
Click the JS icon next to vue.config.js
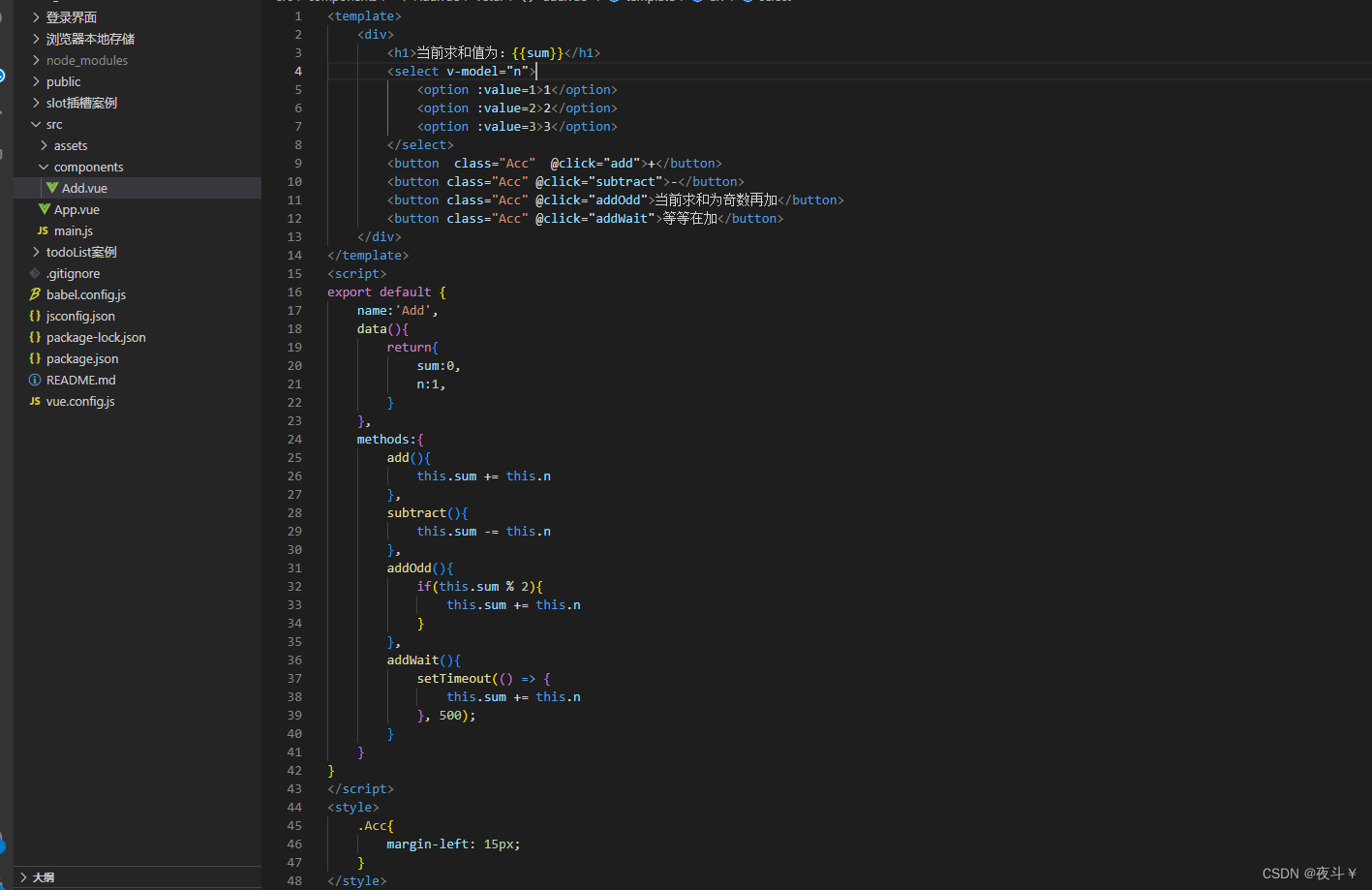[x=35, y=401]
